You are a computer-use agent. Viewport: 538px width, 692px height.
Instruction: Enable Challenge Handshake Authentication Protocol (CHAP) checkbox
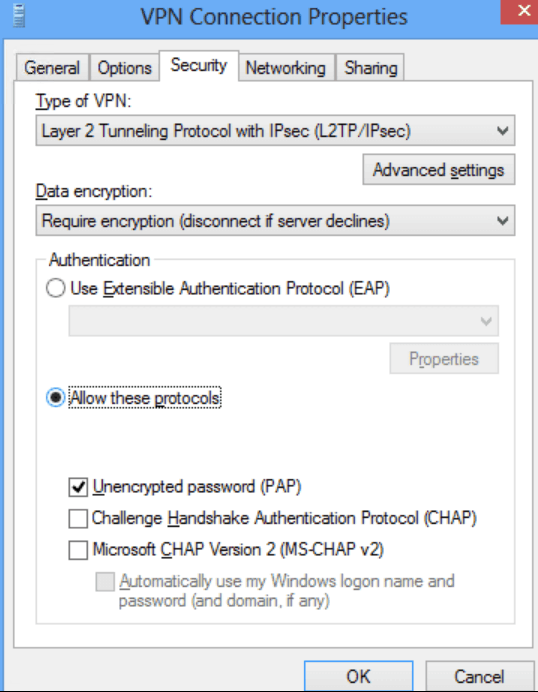pos(78,519)
